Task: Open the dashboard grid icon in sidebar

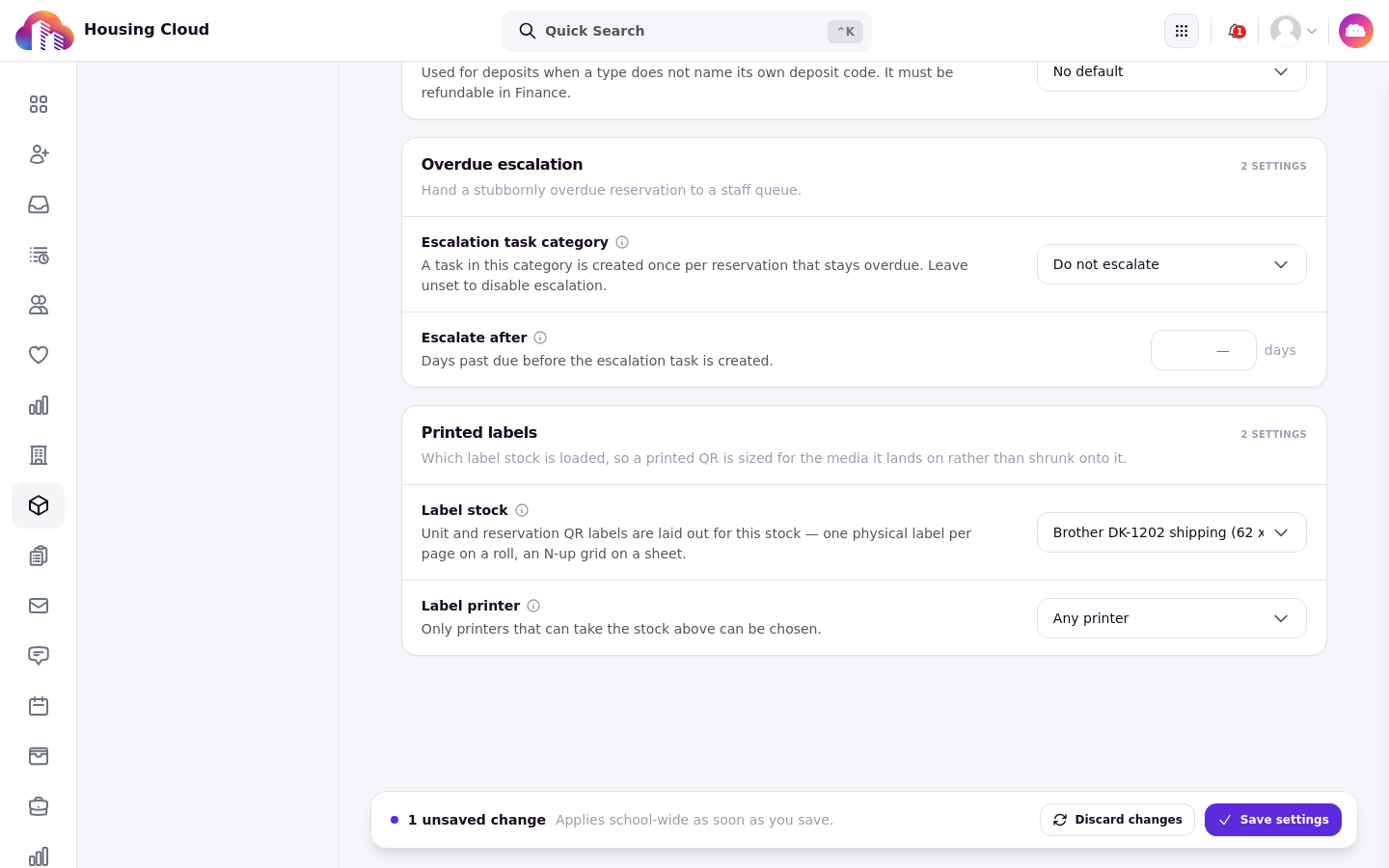Action: (x=39, y=104)
